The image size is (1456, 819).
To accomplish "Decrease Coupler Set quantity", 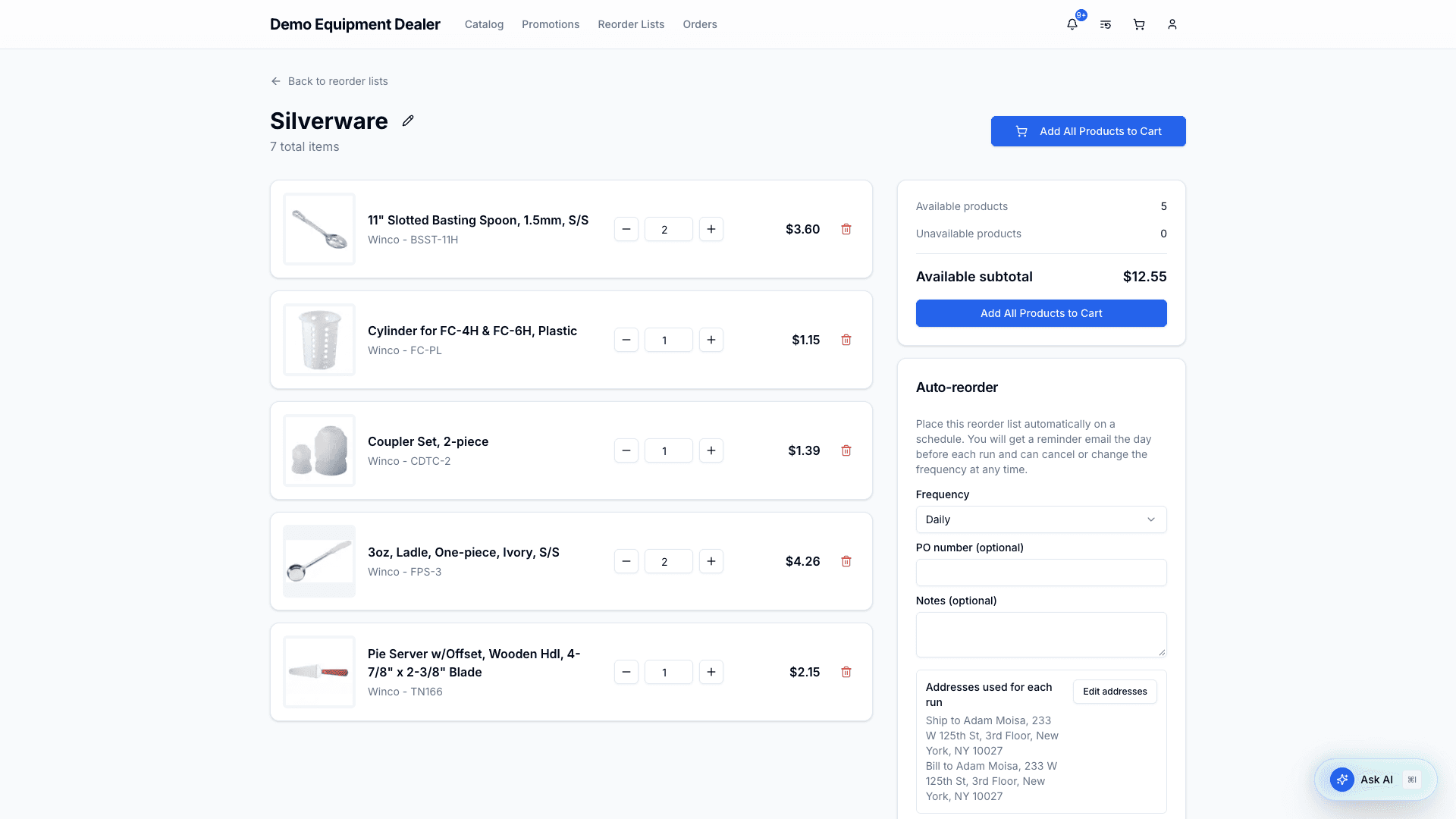I will pyautogui.click(x=626, y=450).
